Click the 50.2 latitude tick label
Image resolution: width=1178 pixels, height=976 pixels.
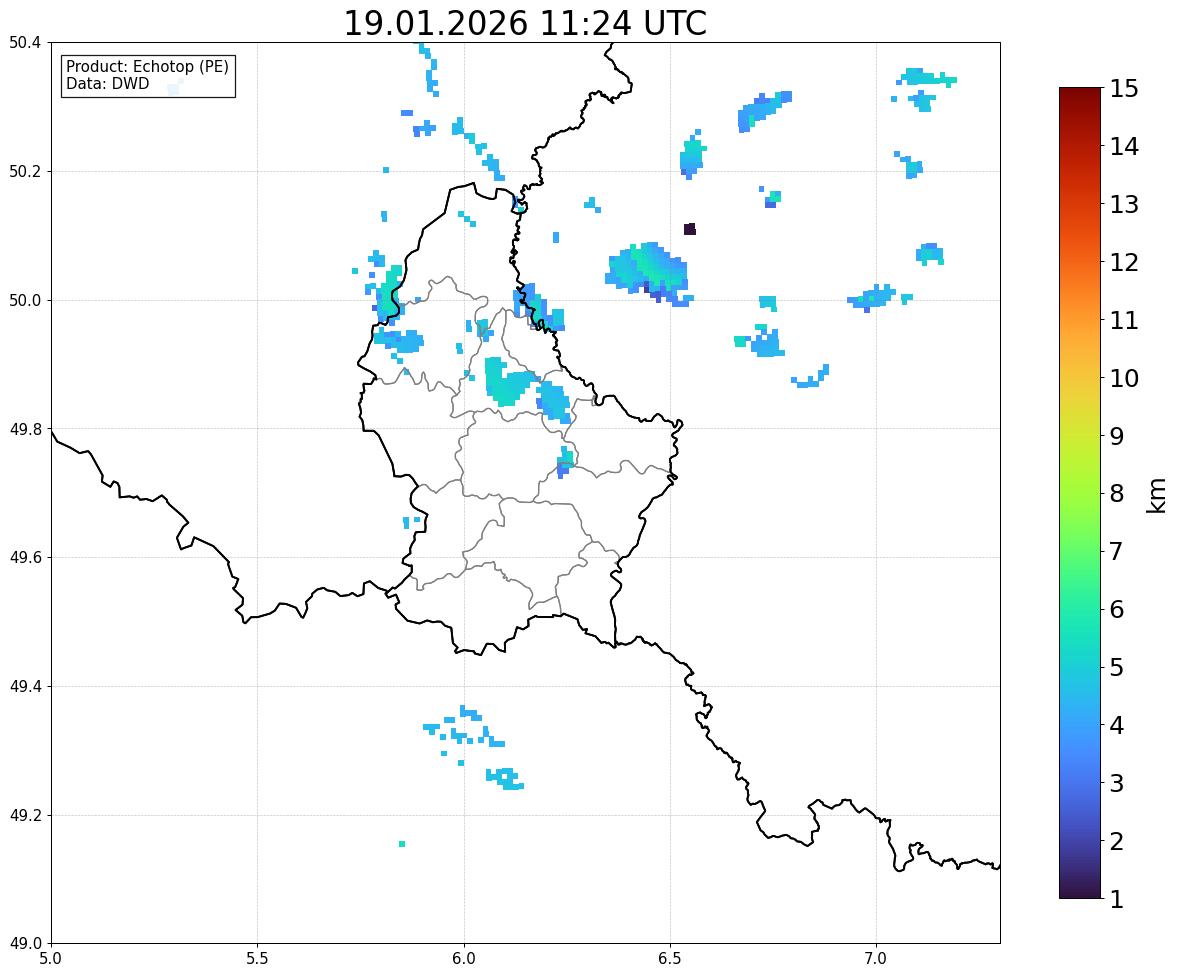[x=24, y=171]
